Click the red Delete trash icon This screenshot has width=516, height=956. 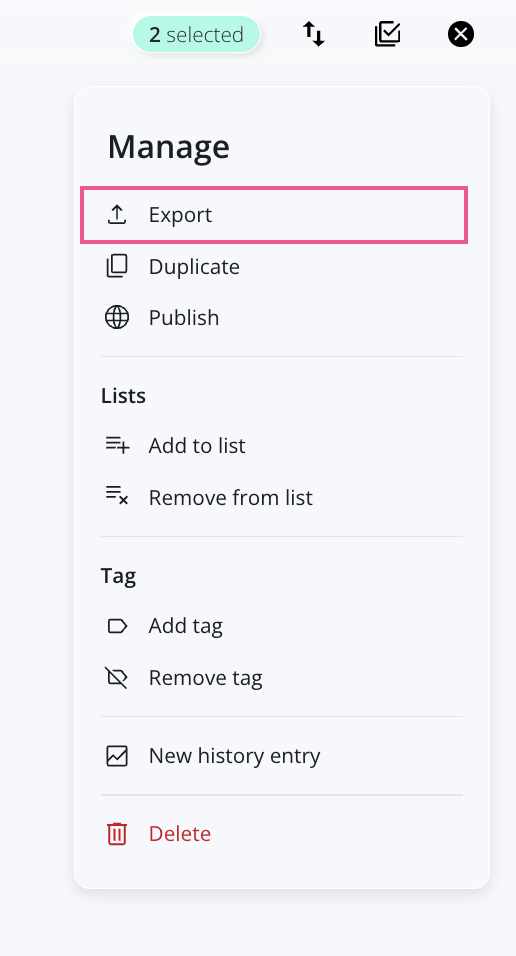click(x=116, y=833)
